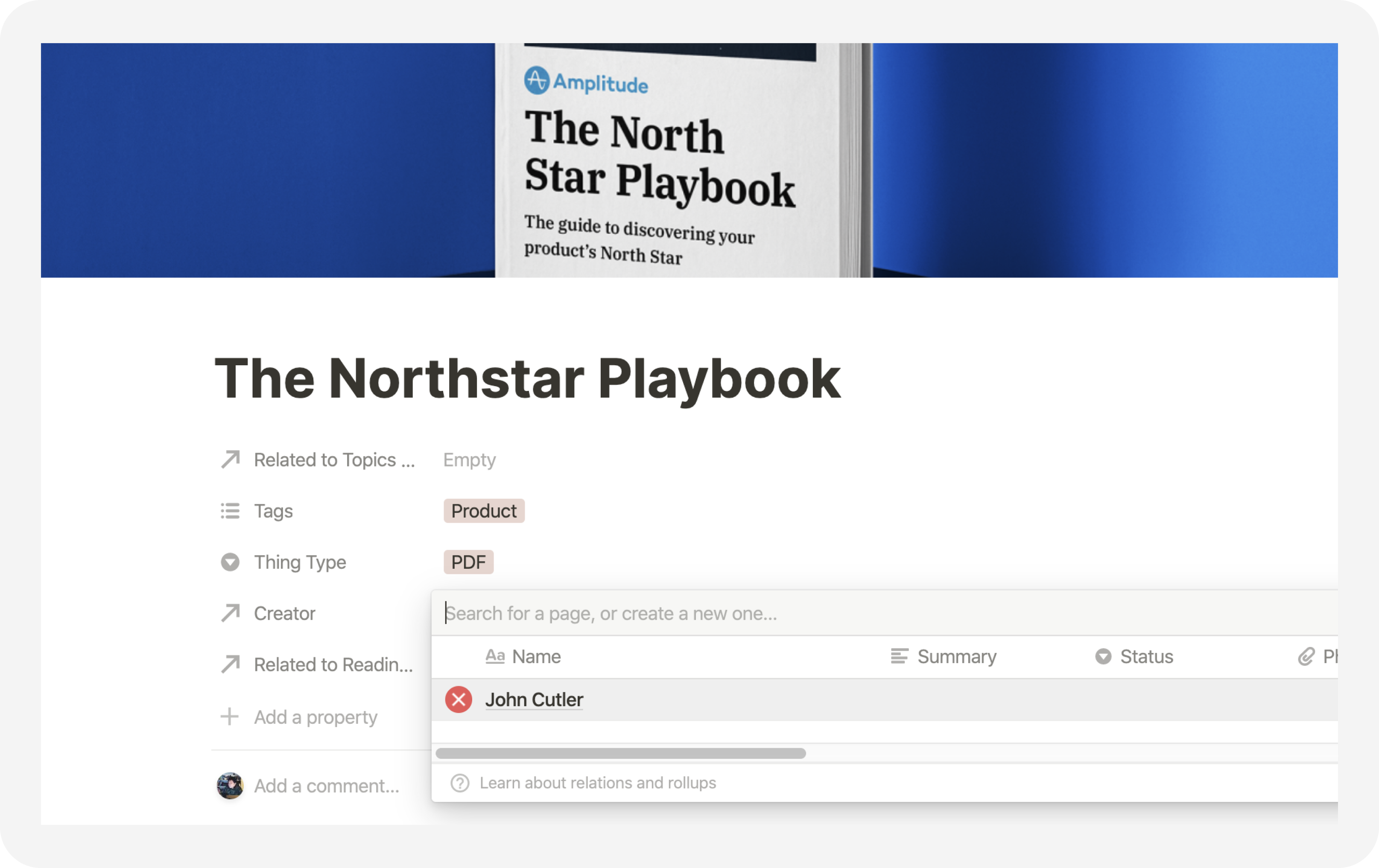Screen dimensions: 1379x868
Task: Click the Empty value for Related to Topics
Action: [470, 460]
